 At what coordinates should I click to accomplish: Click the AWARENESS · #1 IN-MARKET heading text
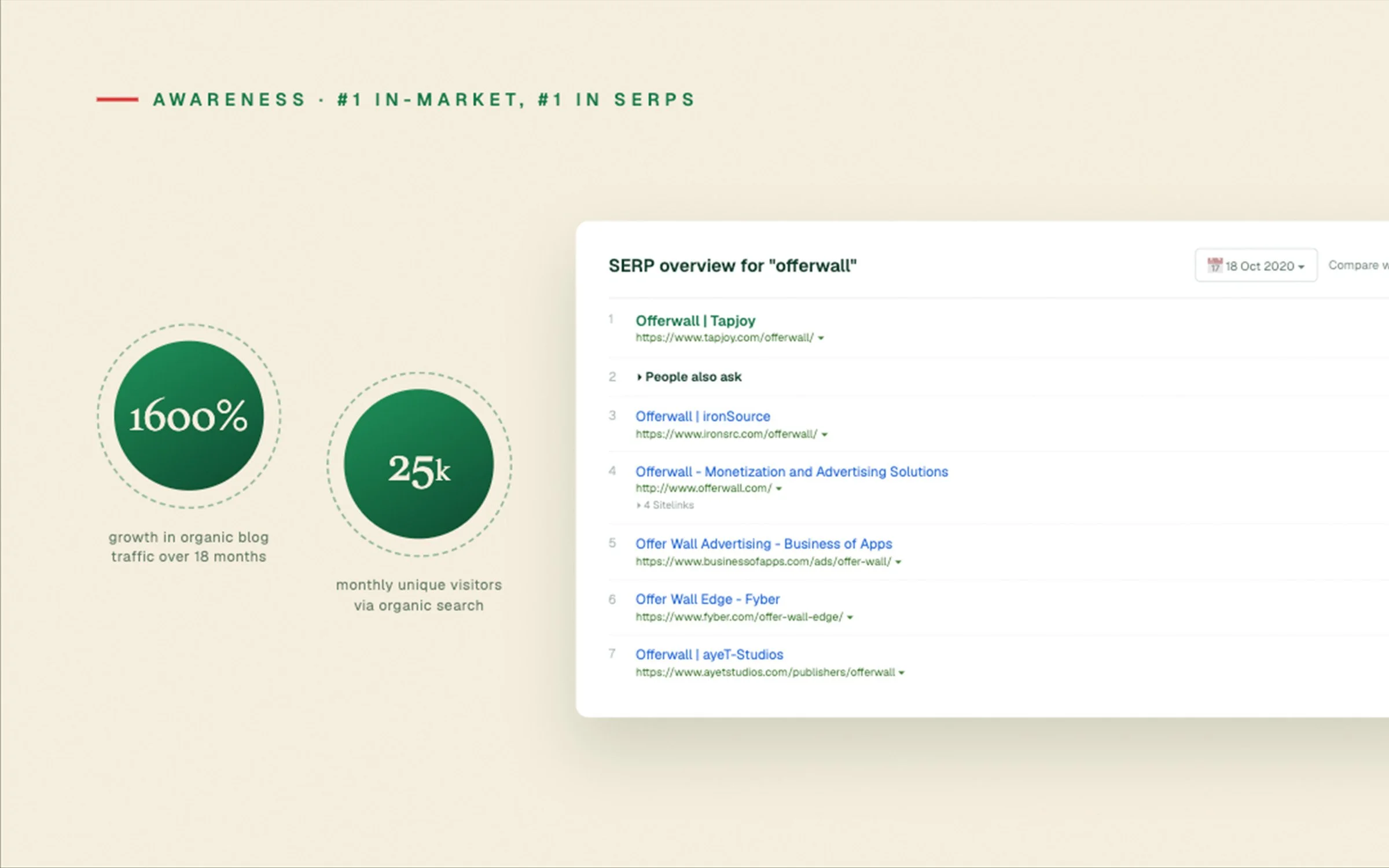tap(424, 100)
